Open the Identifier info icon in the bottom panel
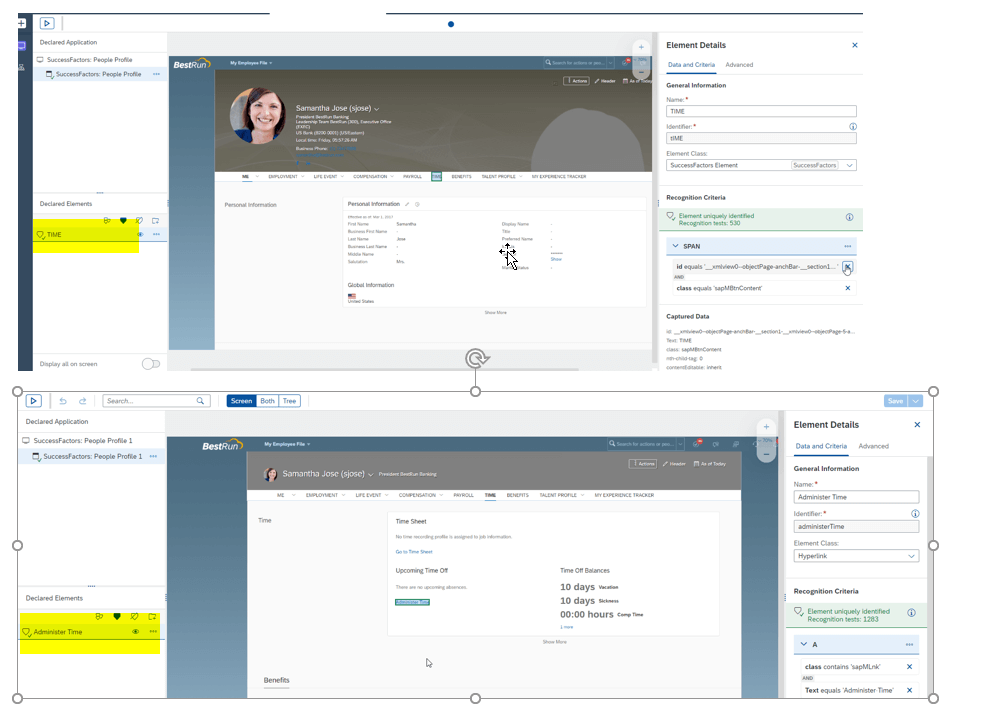This screenshot has height=725, width=1003. pos(915,514)
